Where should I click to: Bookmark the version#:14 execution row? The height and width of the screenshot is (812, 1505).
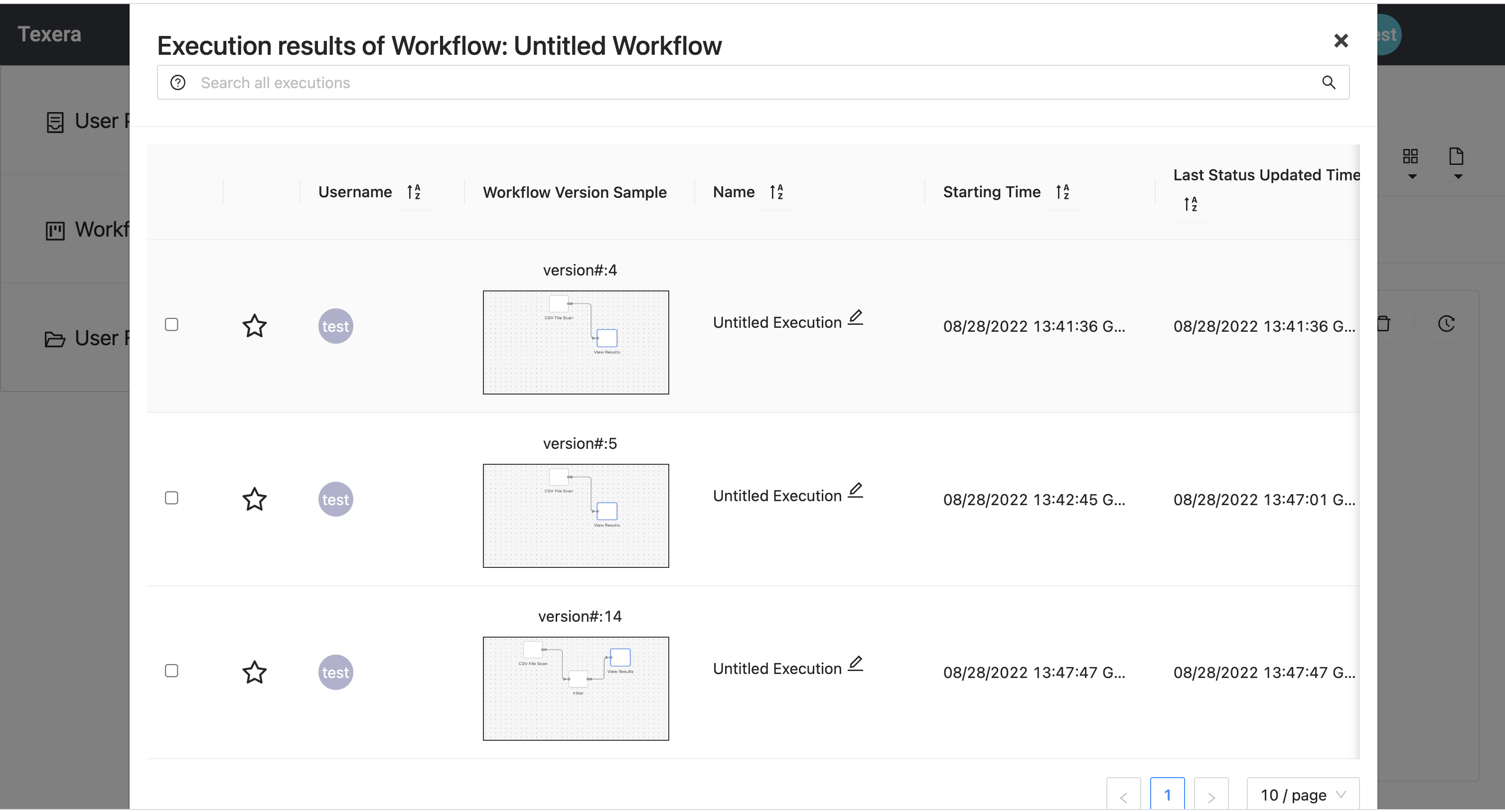click(x=254, y=672)
